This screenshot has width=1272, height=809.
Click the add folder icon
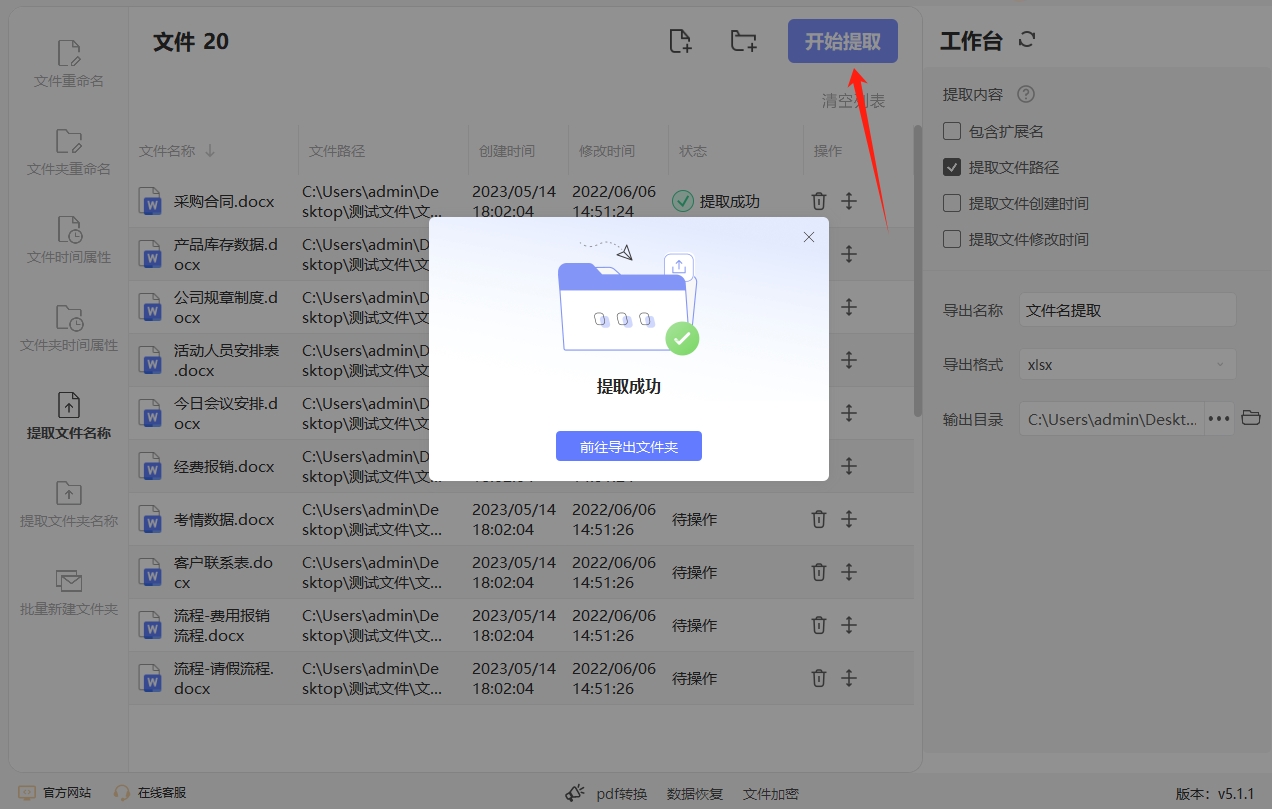pos(743,41)
